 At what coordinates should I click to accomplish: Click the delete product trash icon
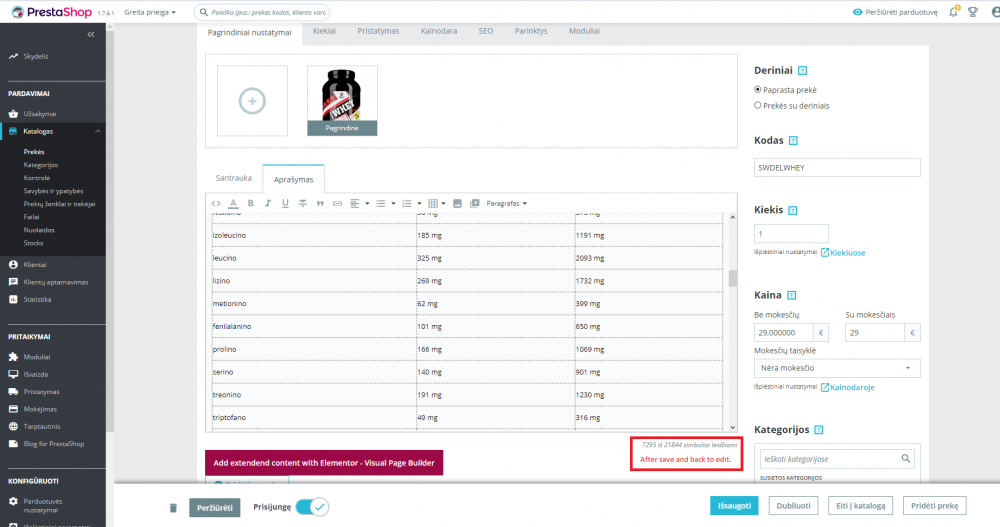click(x=173, y=508)
